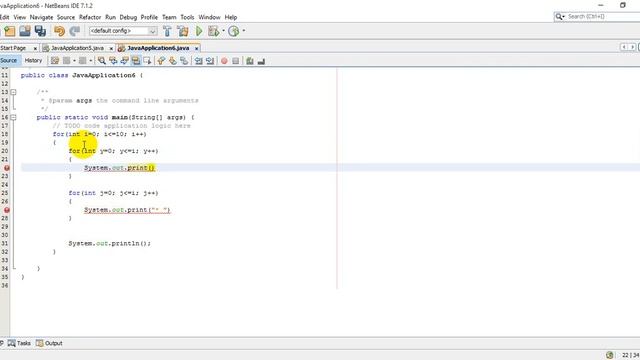Image resolution: width=640 pixels, height=360 pixels.
Task: Click error marker on line 22
Action: (7, 168)
